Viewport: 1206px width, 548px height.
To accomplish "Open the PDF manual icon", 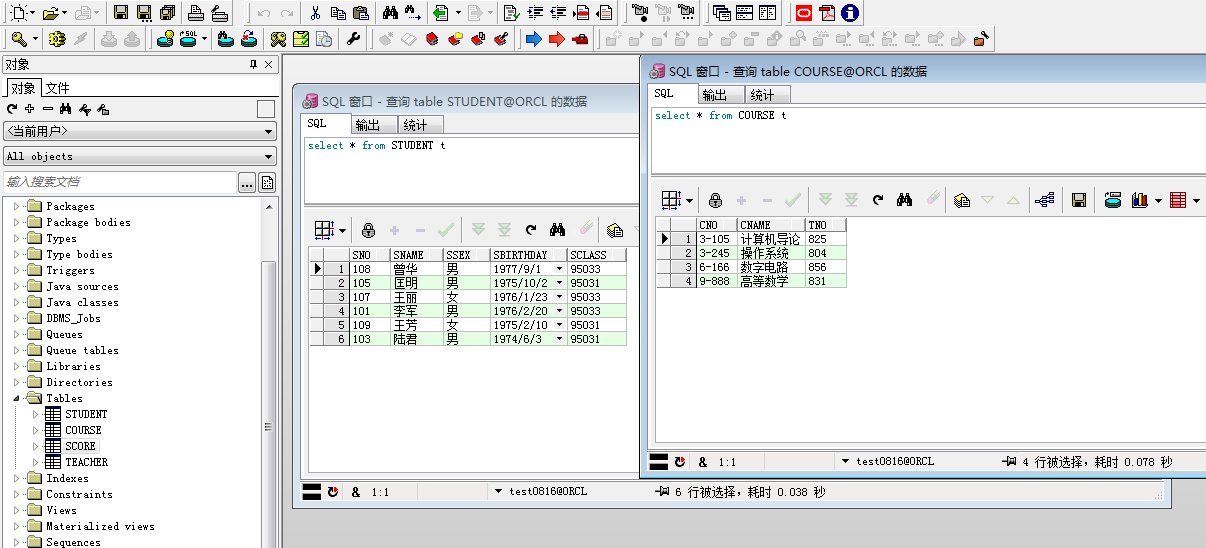I will 827,13.
